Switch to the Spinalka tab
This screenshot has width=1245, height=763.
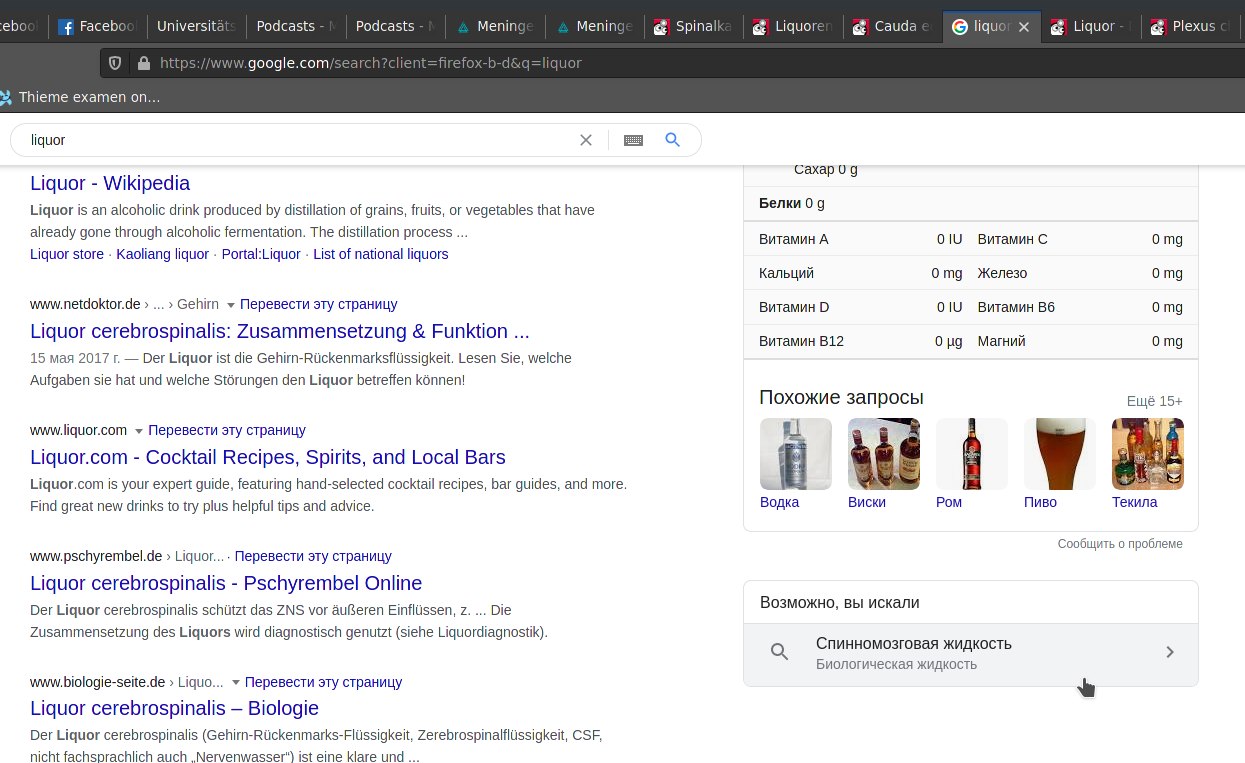click(692, 27)
